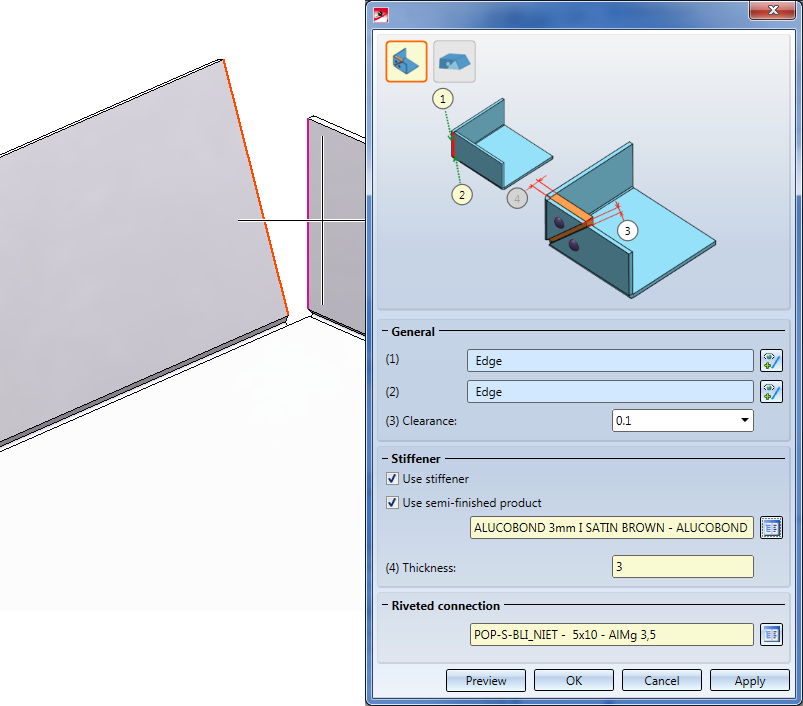Viewport: 803px width, 706px height.
Task: Select the orange highlighted edge in the 3D view
Action: click(256, 187)
